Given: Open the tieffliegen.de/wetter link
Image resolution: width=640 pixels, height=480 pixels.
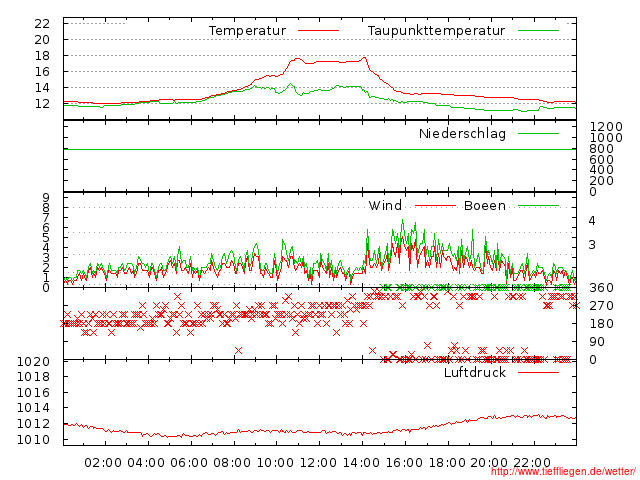Looking at the screenshot, I should 563,471.
